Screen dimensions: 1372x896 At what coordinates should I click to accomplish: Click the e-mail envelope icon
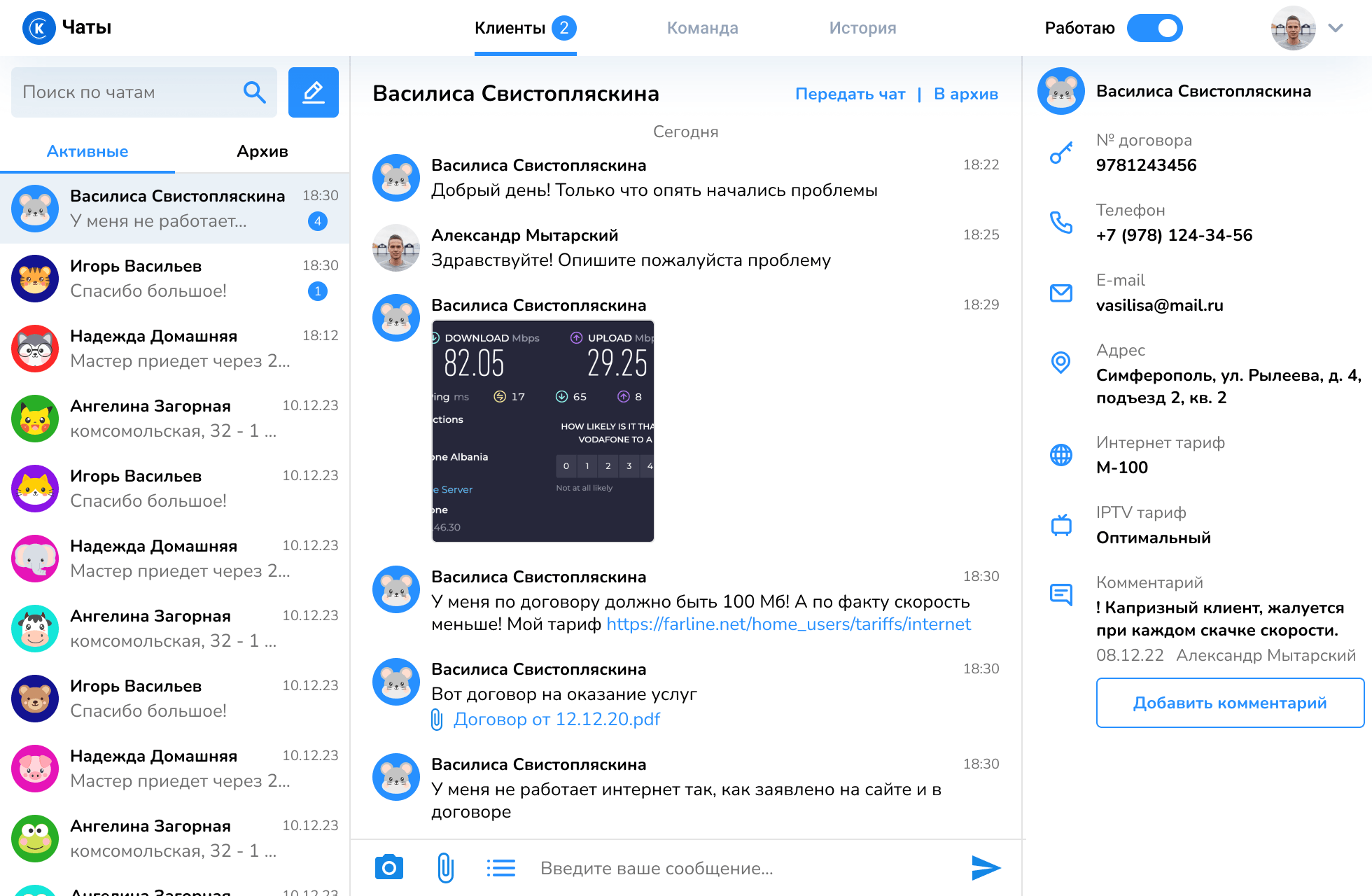tap(1061, 293)
